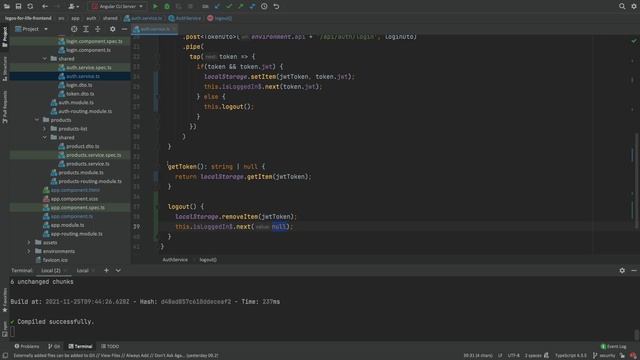The width and height of the screenshot is (640, 360).
Task: Open the Structure tool window side tab
Action: pyautogui.click(x=5, y=69)
